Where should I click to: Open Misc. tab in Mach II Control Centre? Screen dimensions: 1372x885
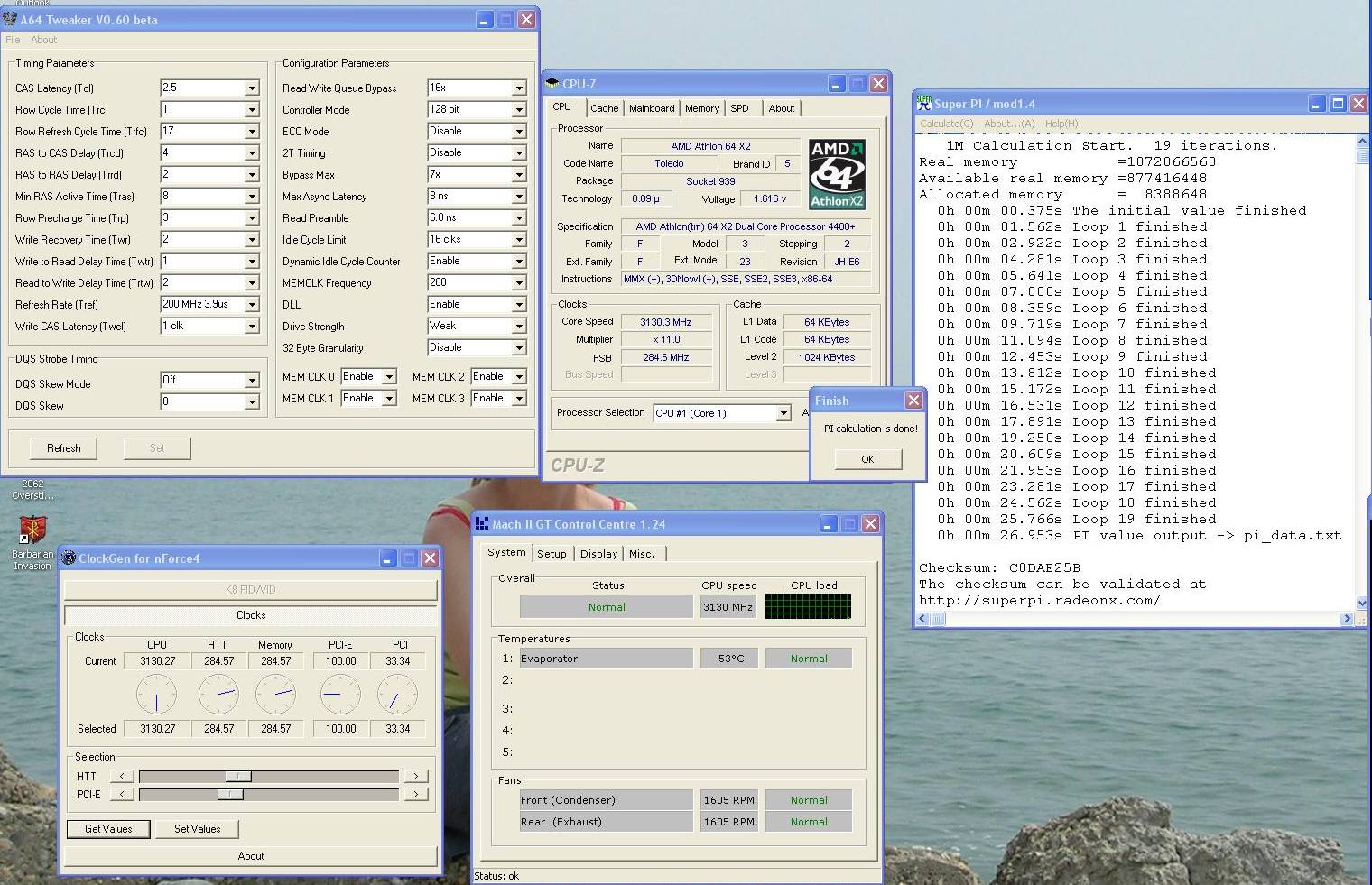(x=642, y=554)
